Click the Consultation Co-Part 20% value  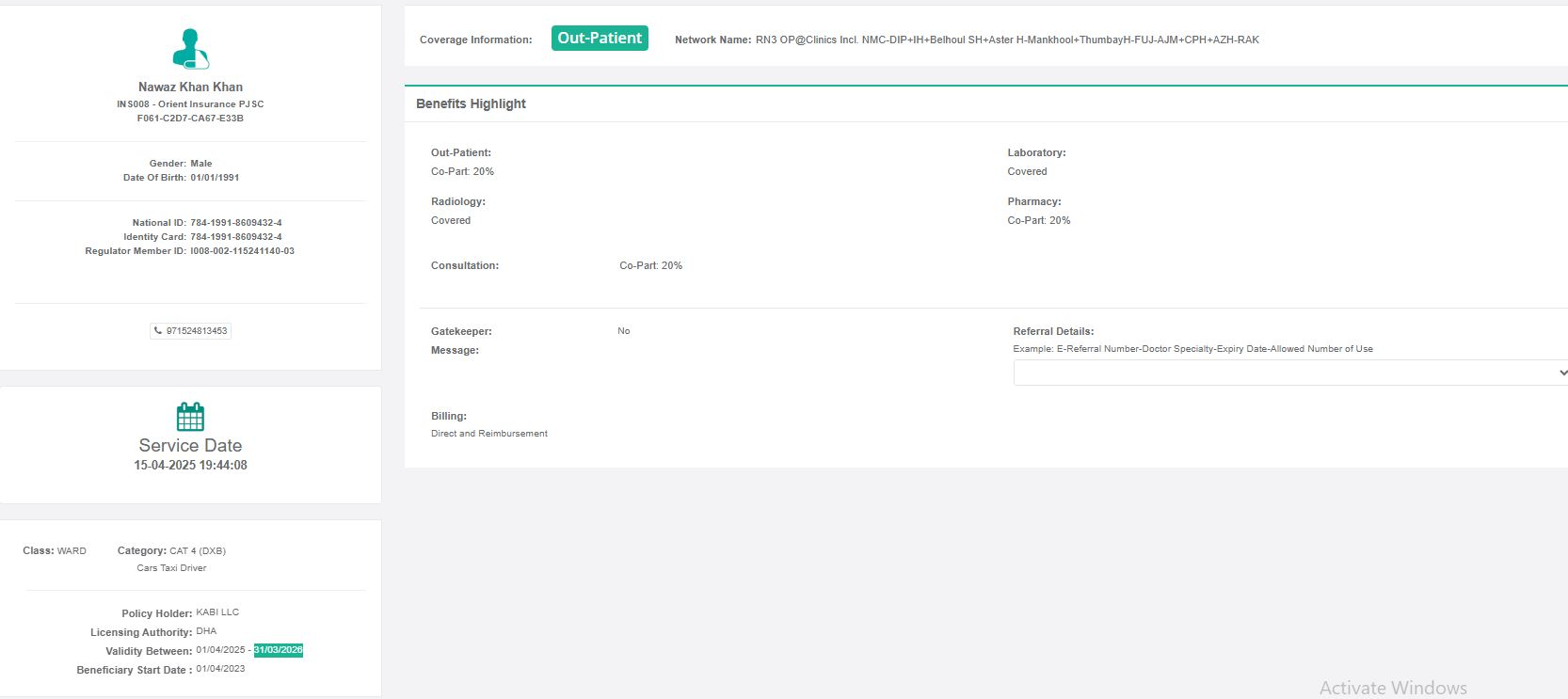point(650,265)
